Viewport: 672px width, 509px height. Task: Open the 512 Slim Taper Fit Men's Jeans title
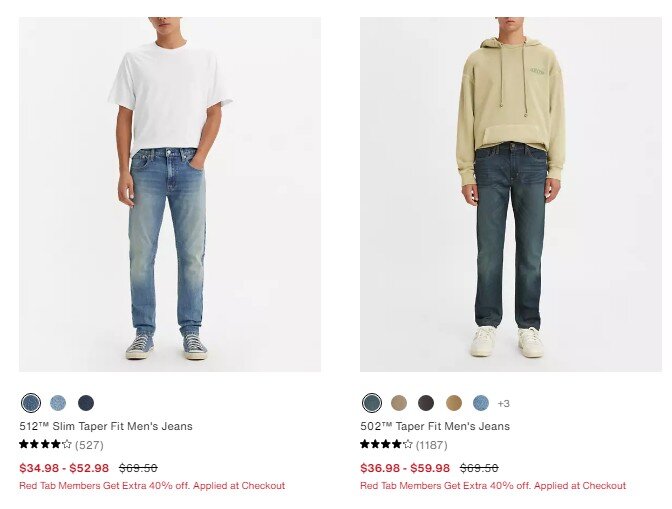pos(106,426)
